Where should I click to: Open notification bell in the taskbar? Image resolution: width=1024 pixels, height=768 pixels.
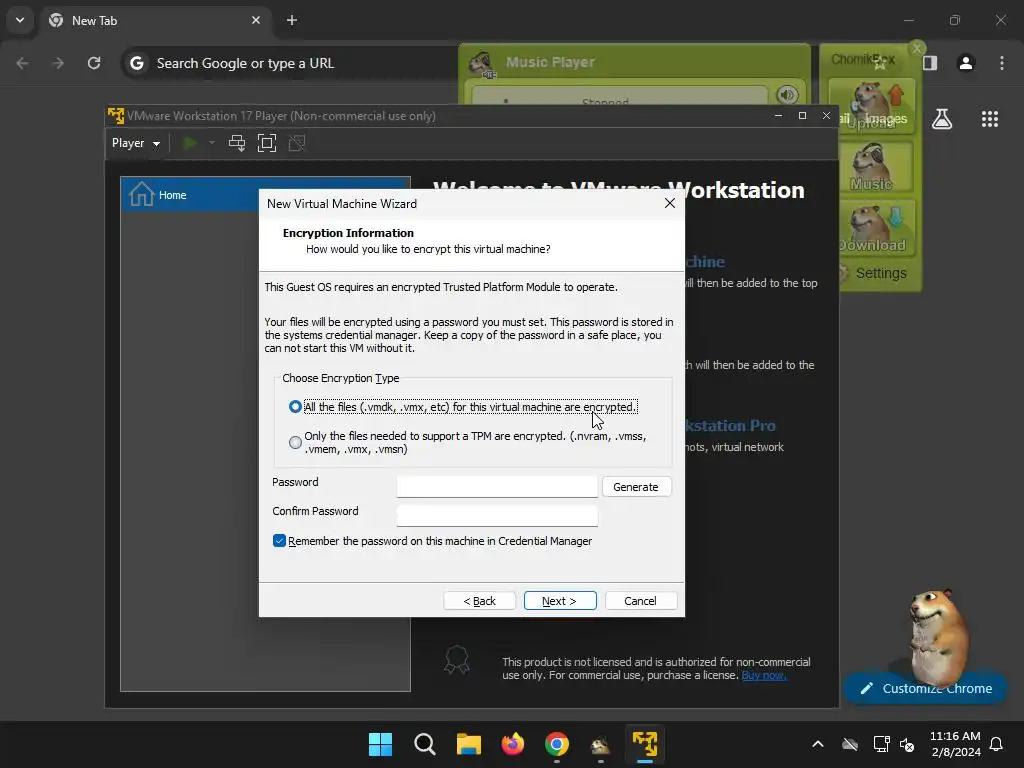point(997,744)
